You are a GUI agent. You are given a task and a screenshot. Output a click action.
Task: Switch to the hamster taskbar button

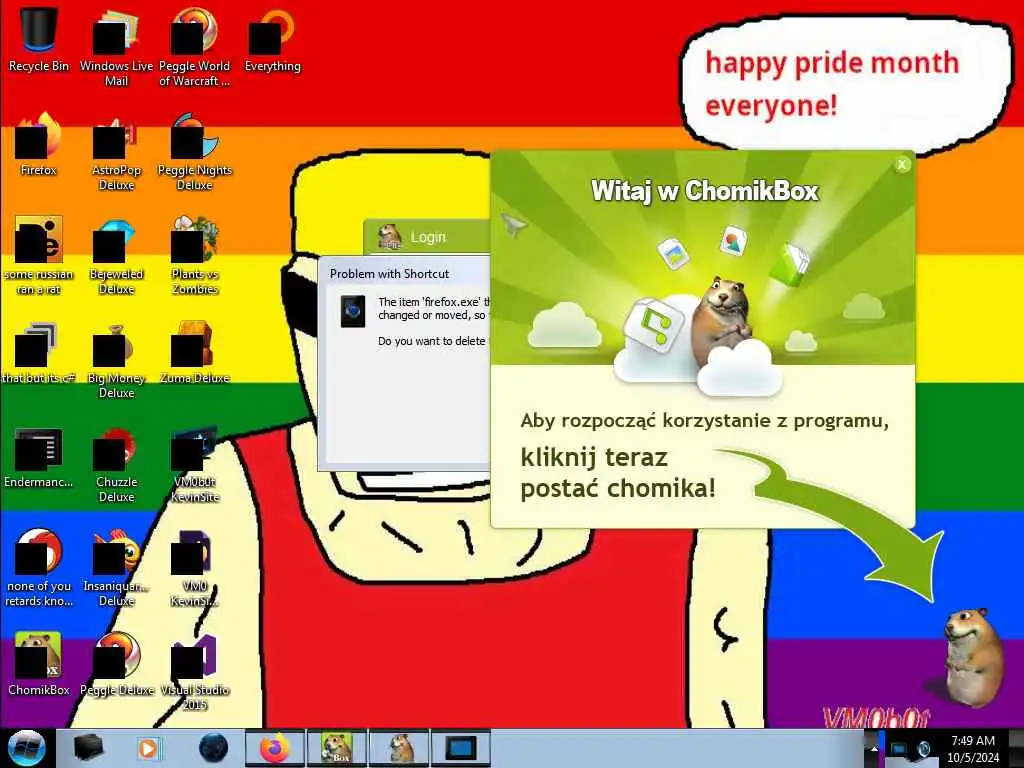(399, 748)
